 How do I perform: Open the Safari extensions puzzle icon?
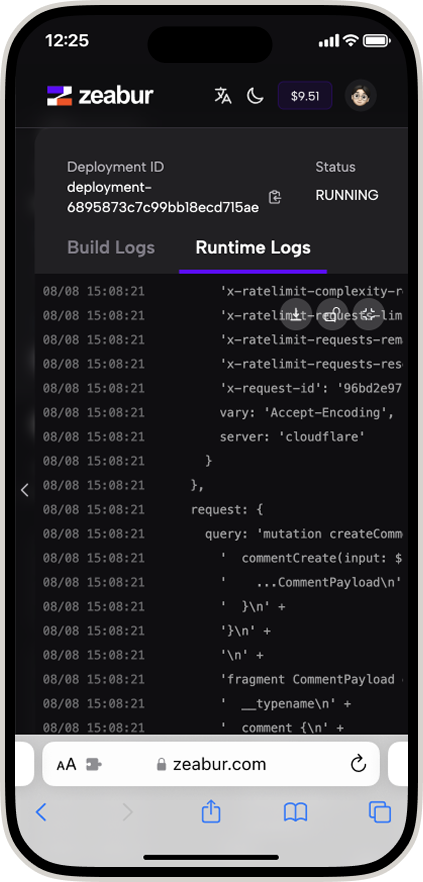click(x=93, y=764)
